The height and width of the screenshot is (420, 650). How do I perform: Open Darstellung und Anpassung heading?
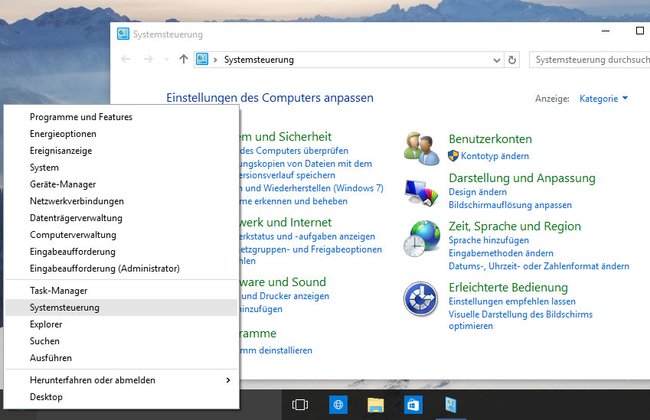pyautogui.click(x=522, y=178)
